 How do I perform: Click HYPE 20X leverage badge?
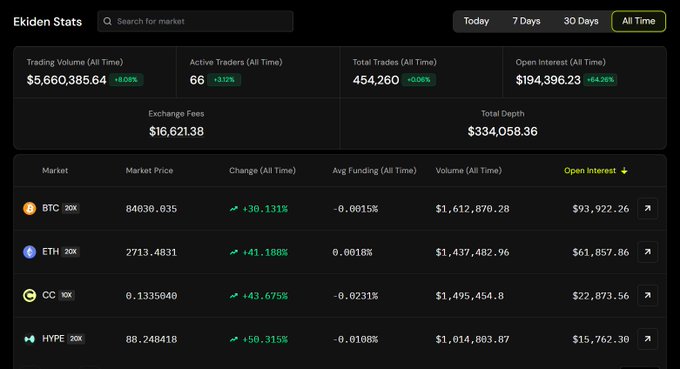76,339
